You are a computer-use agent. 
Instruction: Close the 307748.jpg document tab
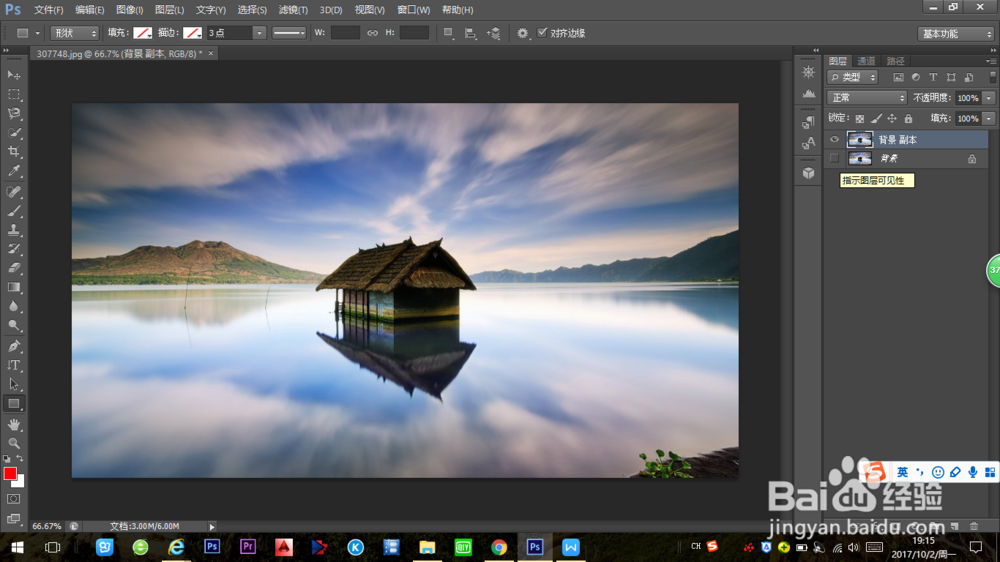(x=210, y=54)
